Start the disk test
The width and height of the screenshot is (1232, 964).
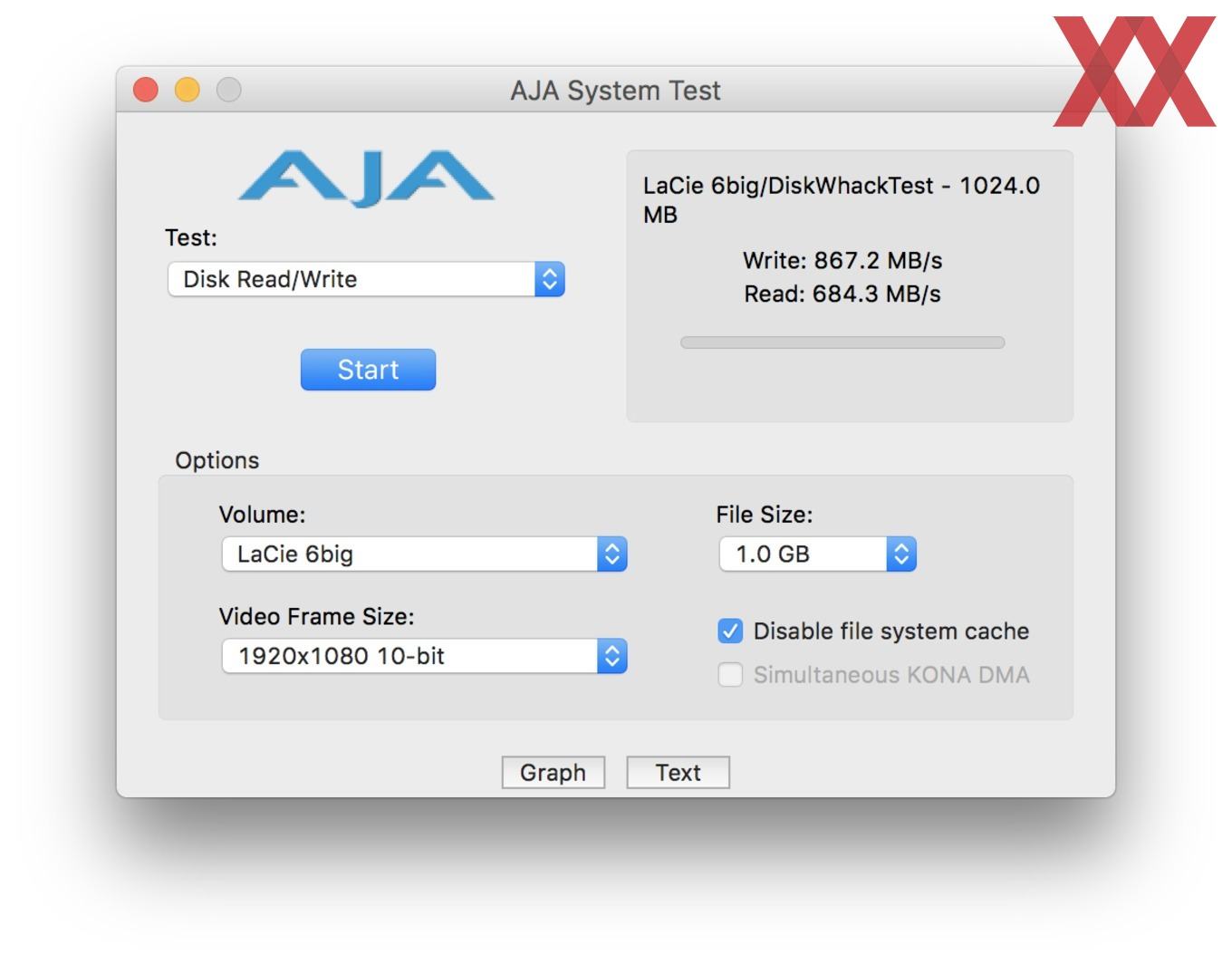coord(368,370)
